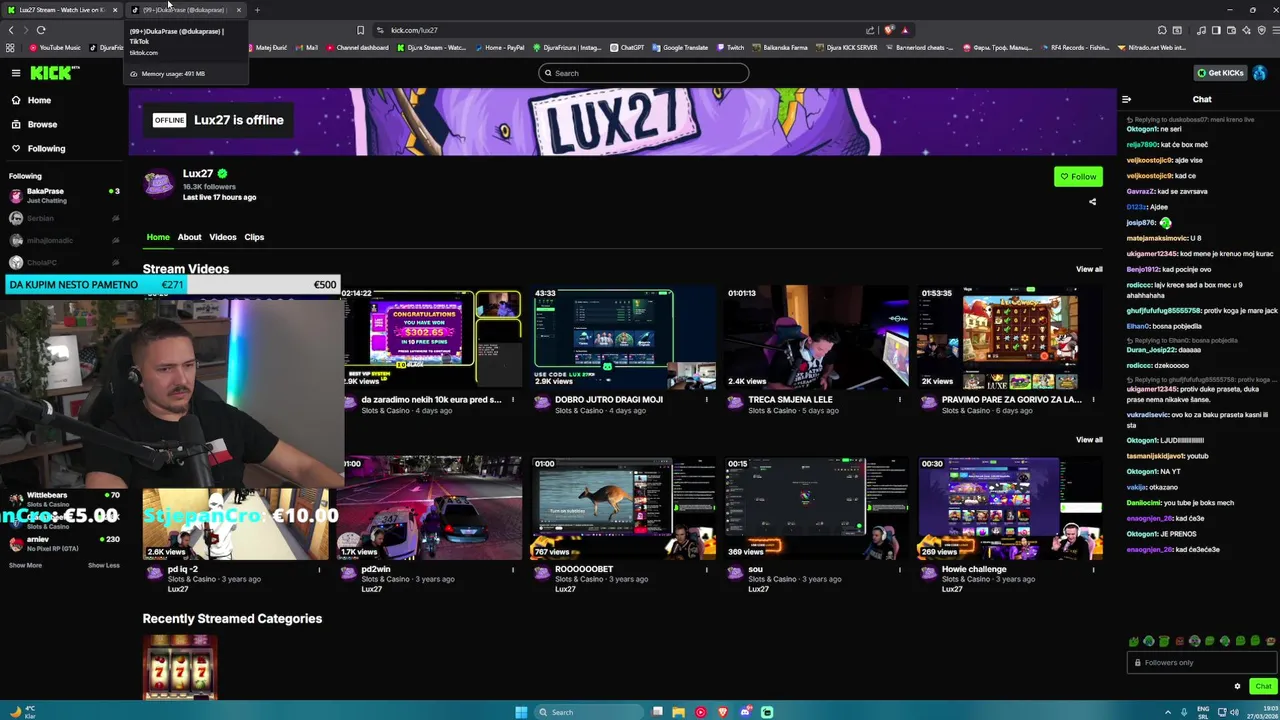Select the About channel tab
Image resolution: width=1280 pixels, height=720 pixels.
189,237
